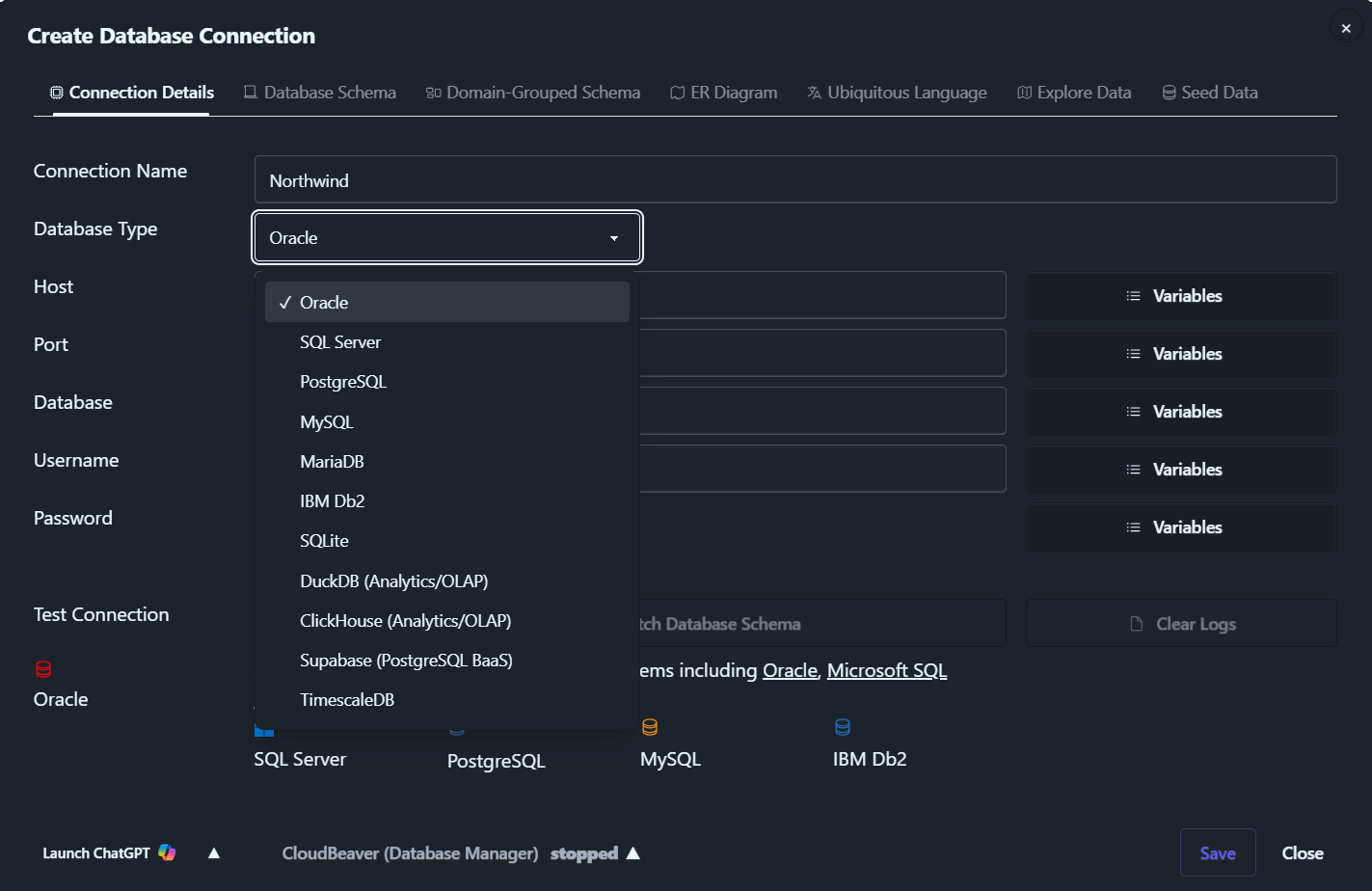Follow the Oracle hyperlink in description
Viewport: 1372px width, 891px height.
point(790,670)
